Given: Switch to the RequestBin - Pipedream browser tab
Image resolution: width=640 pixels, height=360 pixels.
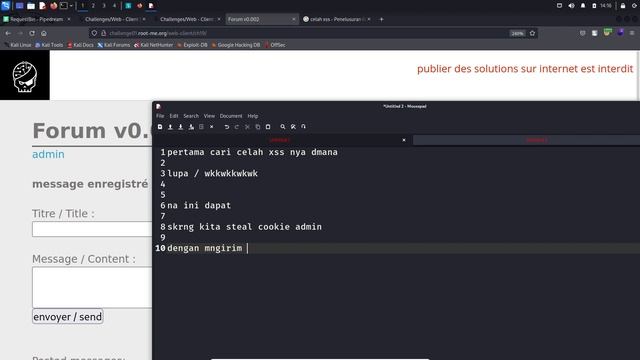Looking at the screenshot, I should tap(36, 19).
